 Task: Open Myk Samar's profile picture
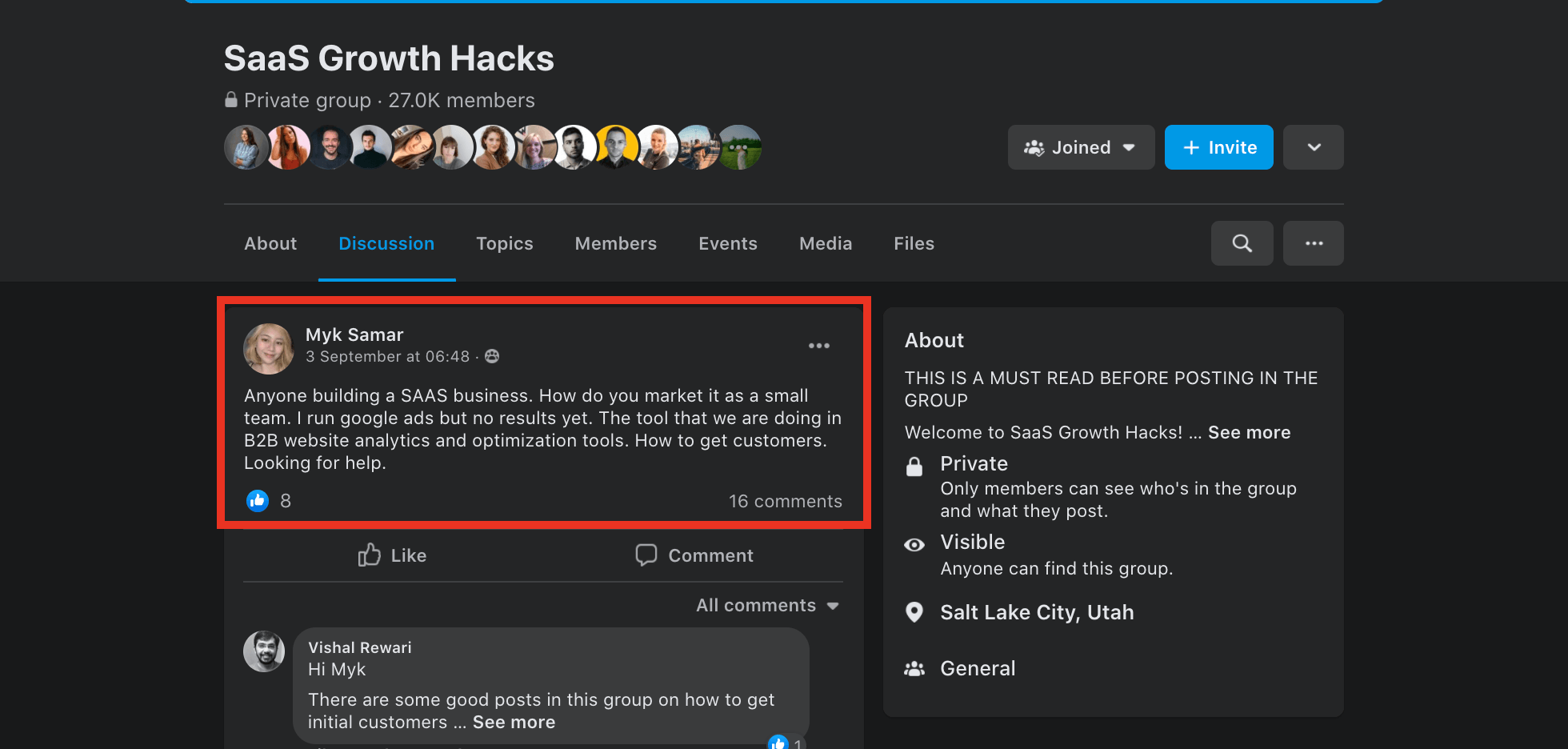(269, 348)
